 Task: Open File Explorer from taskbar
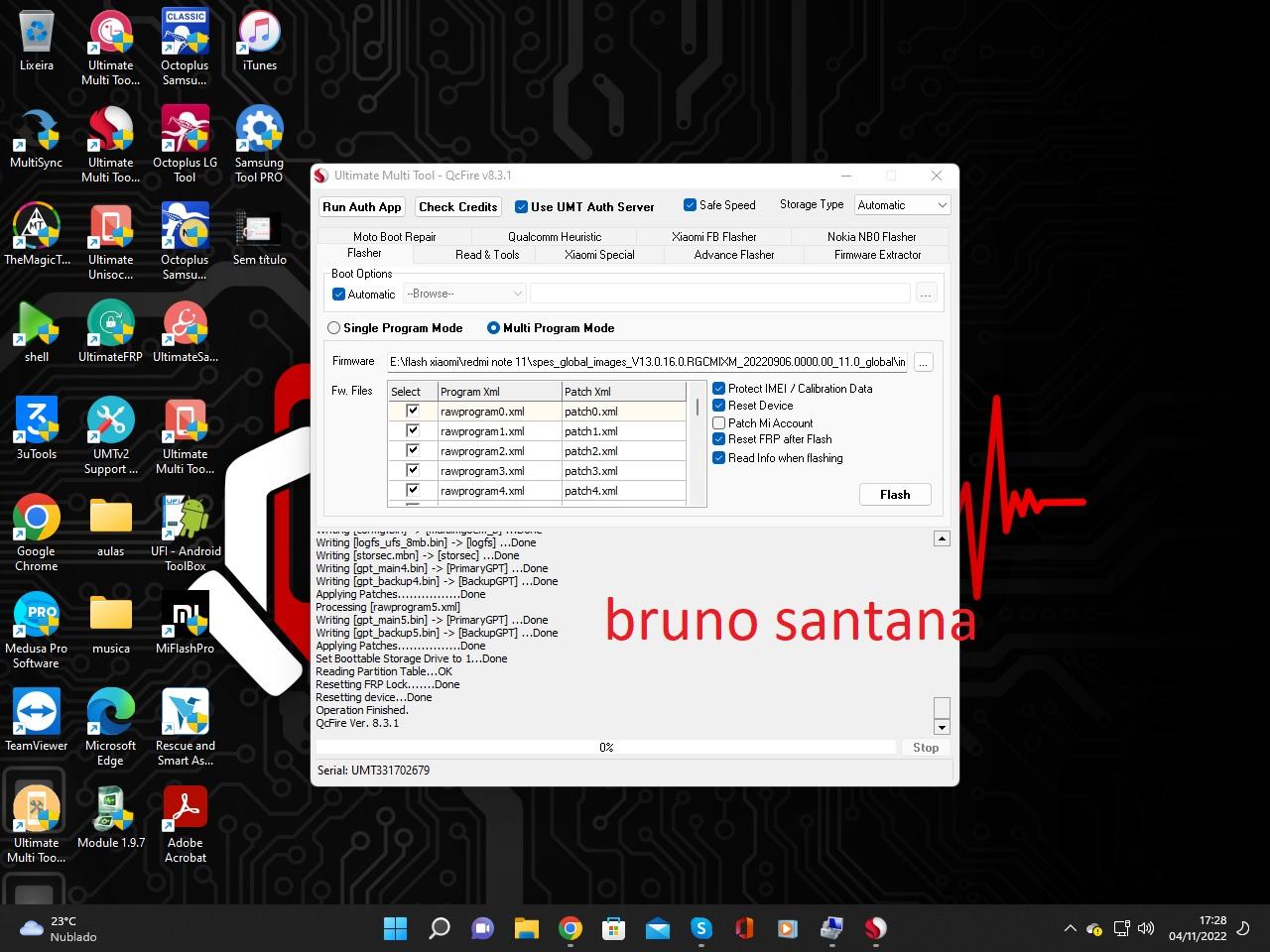526,928
